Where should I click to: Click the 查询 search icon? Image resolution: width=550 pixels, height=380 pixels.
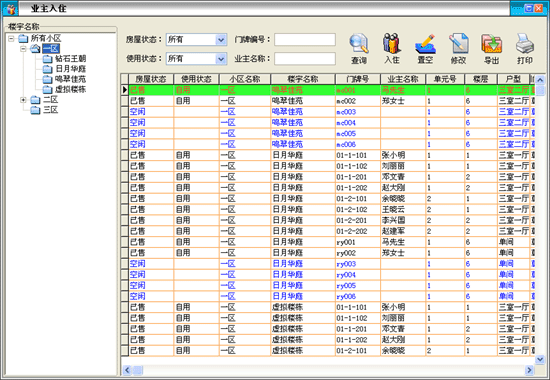359,44
